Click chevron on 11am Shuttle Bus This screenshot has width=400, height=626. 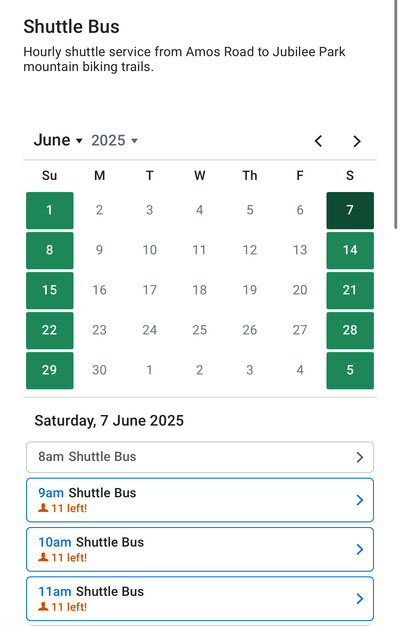tap(360, 598)
